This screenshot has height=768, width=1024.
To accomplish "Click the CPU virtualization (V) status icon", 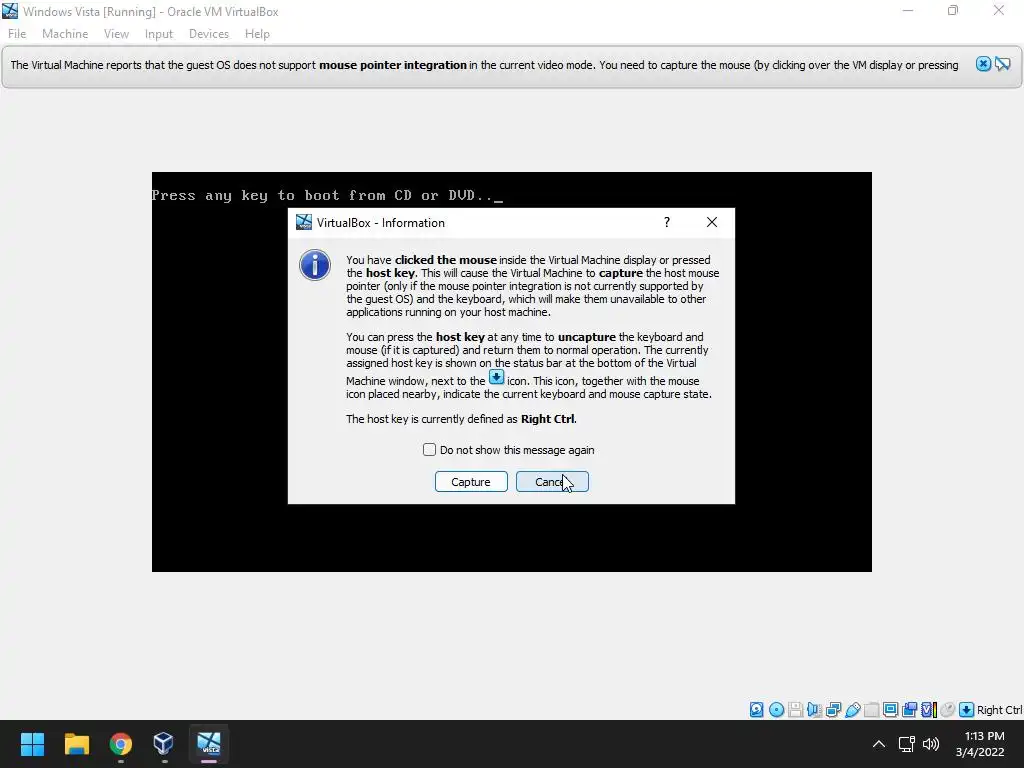I will tap(929, 709).
